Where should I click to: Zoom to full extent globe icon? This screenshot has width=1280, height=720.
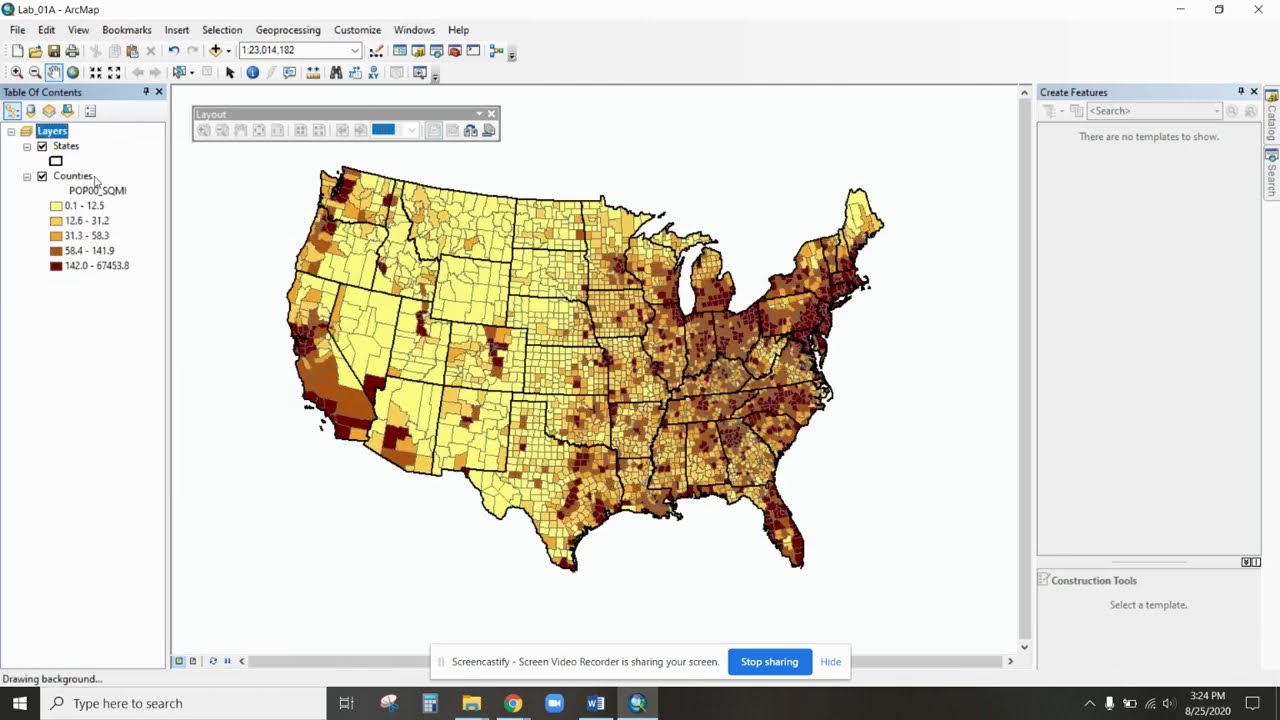pos(73,72)
